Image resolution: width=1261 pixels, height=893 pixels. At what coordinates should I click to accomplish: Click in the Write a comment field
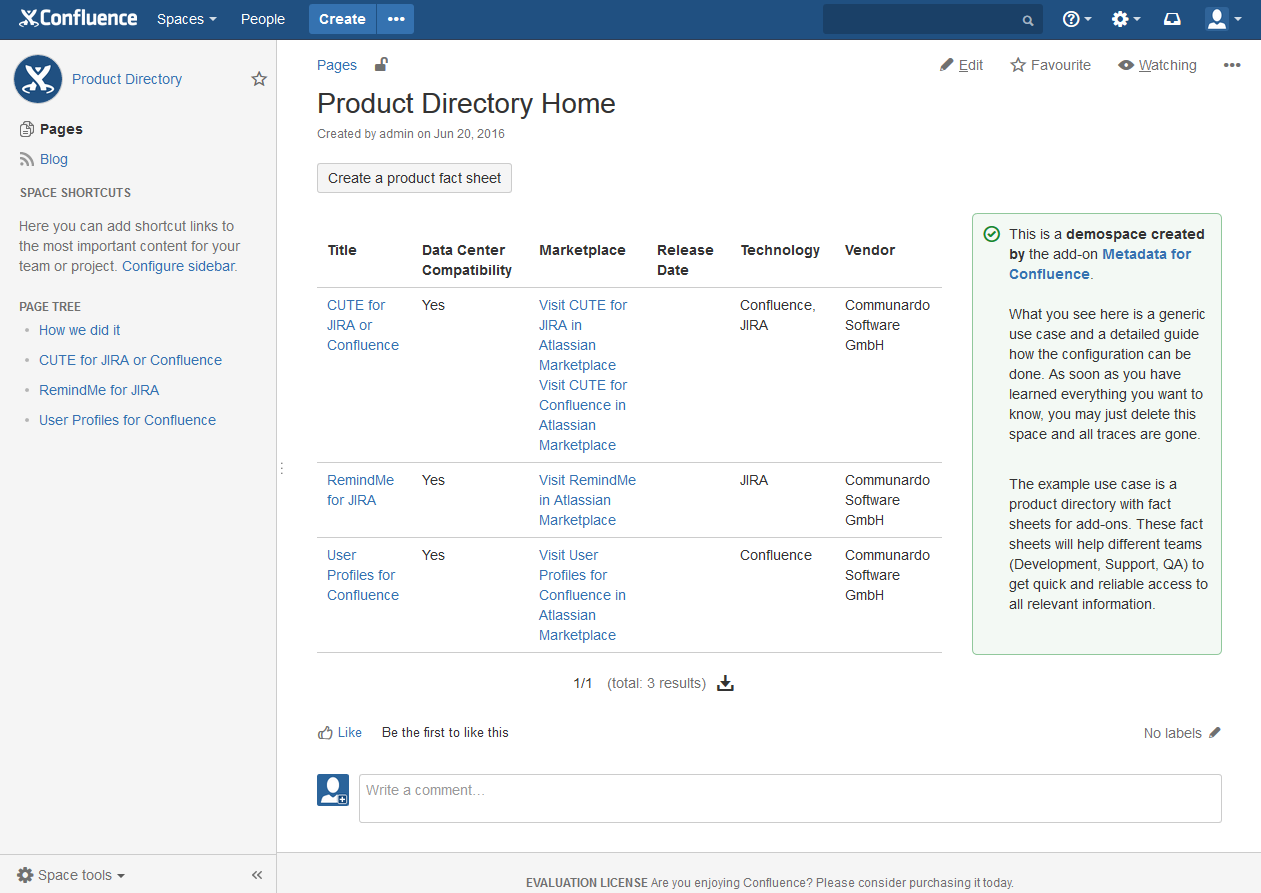(x=789, y=798)
